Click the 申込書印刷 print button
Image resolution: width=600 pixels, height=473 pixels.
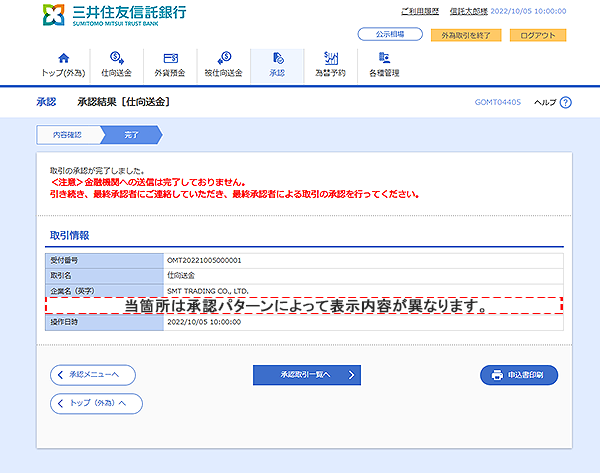click(519, 375)
